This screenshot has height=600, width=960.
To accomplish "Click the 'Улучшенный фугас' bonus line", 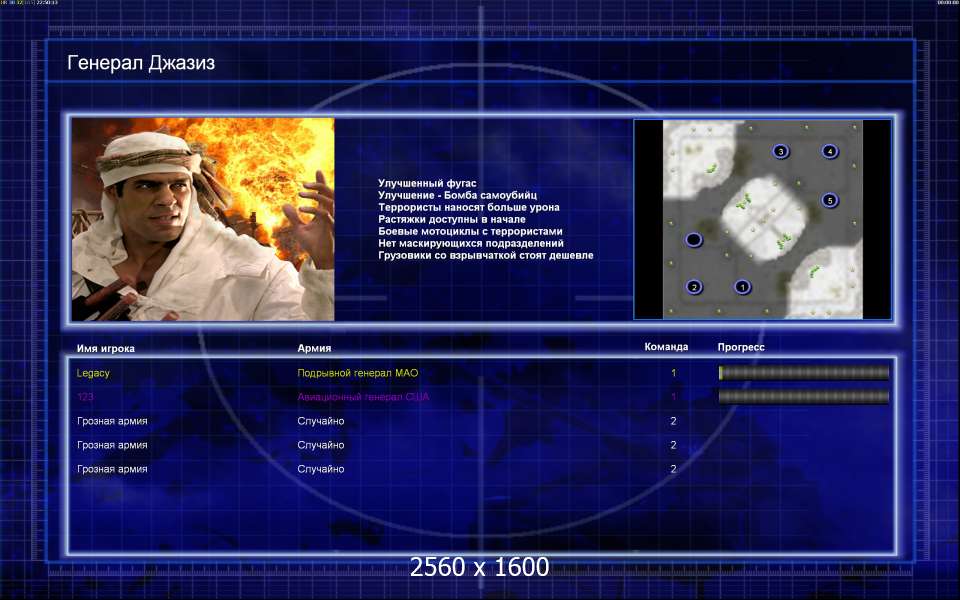I will coord(427,183).
